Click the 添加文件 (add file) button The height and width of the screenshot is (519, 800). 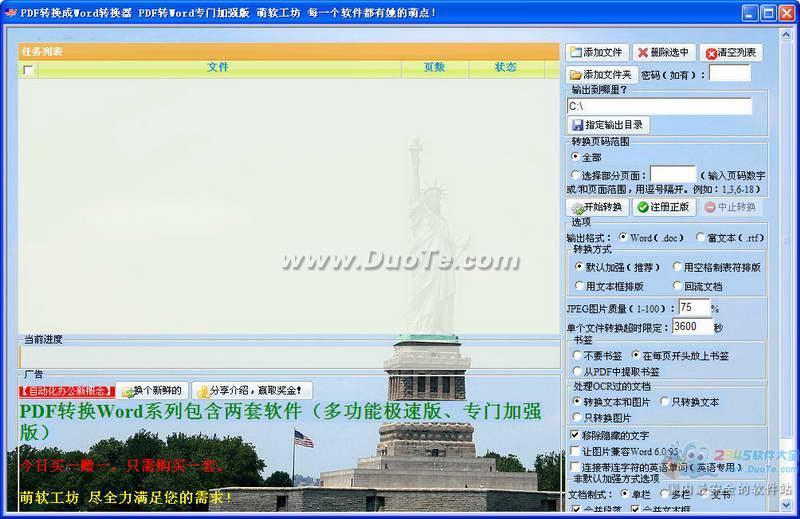pyautogui.click(x=596, y=53)
